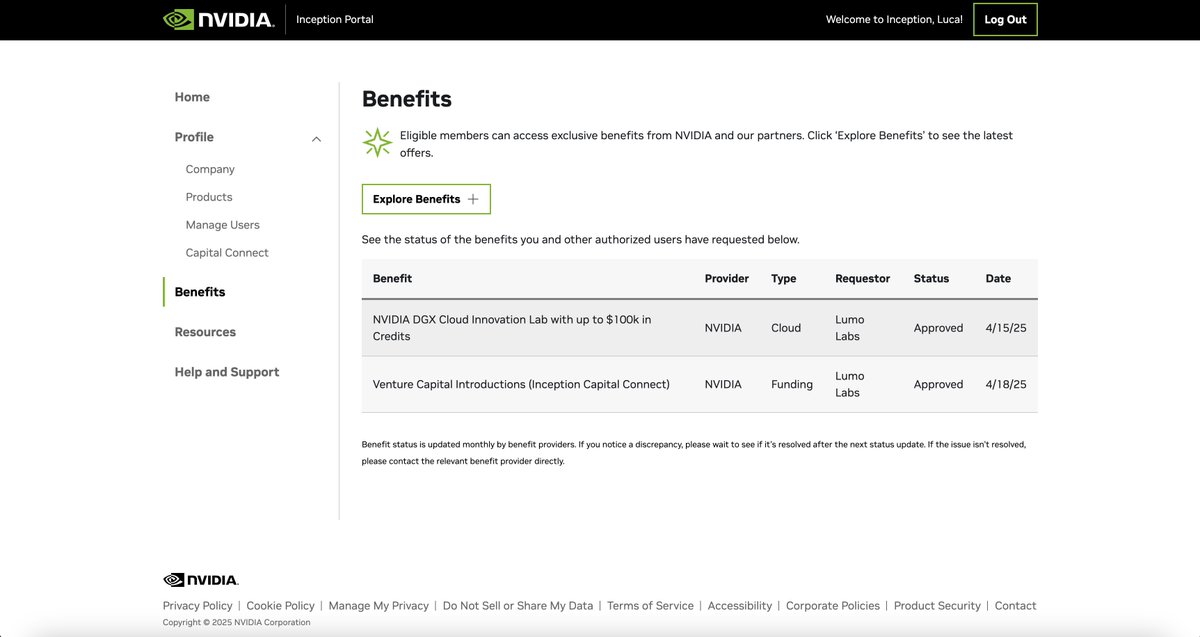
Task: Open the Accessibility footer link
Action: pos(740,606)
